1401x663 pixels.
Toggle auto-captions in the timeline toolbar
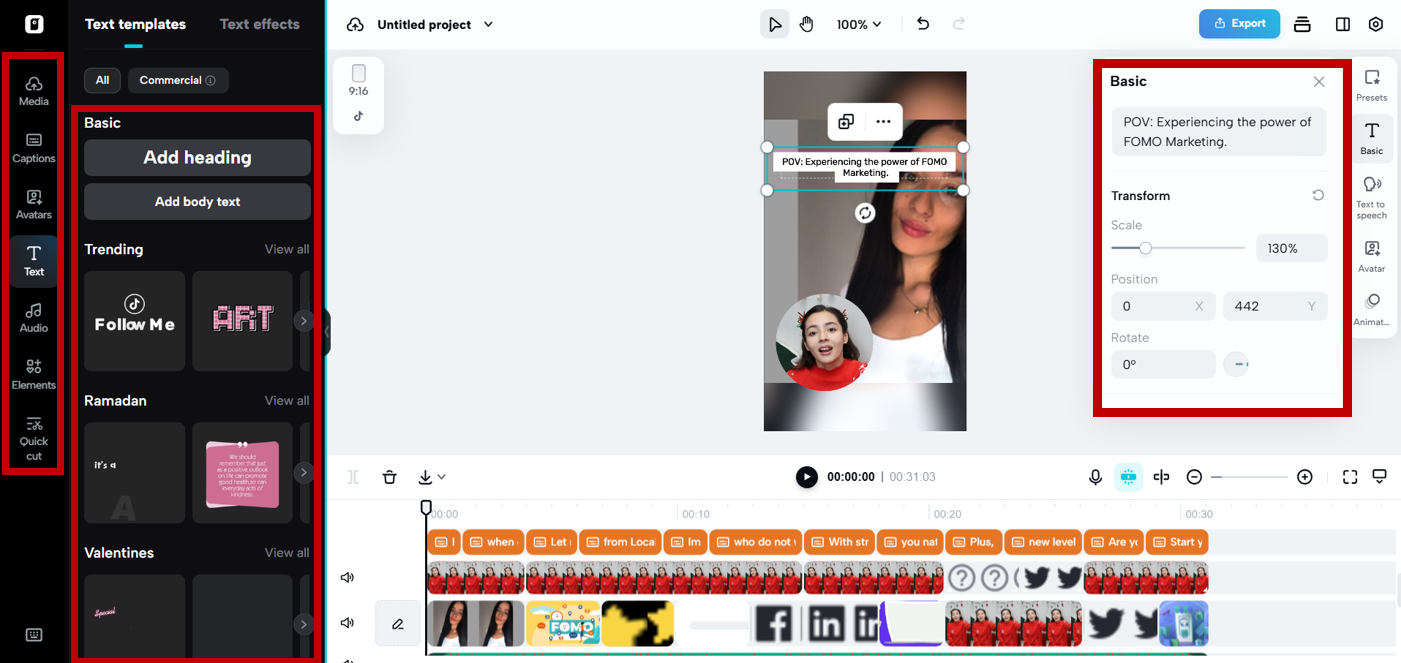click(x=1128, y=477)
